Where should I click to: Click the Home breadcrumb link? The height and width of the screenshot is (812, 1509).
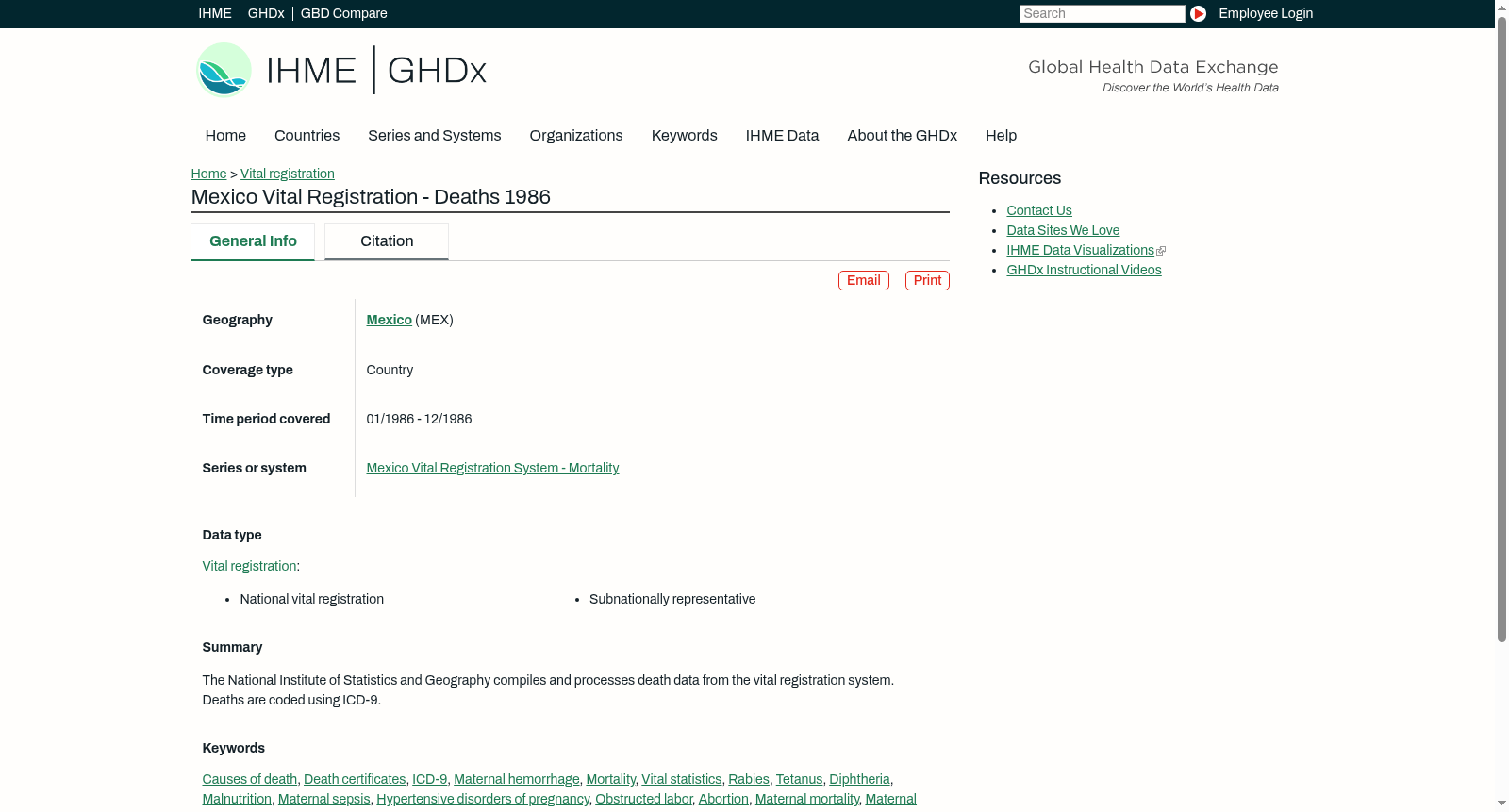click(x=208, y=174)
